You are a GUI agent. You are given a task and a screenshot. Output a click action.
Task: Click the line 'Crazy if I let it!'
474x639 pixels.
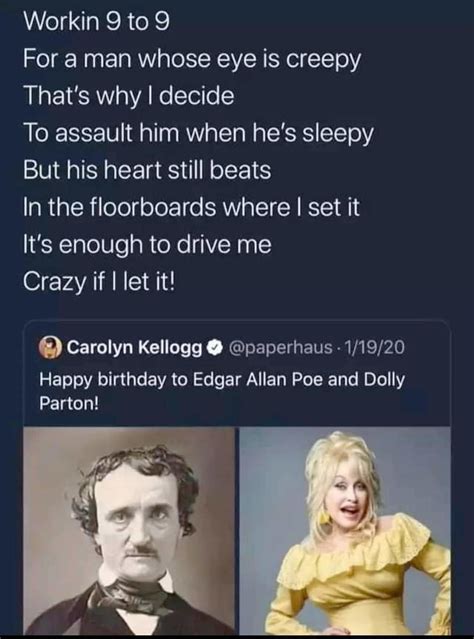click(x=99, y=282)
